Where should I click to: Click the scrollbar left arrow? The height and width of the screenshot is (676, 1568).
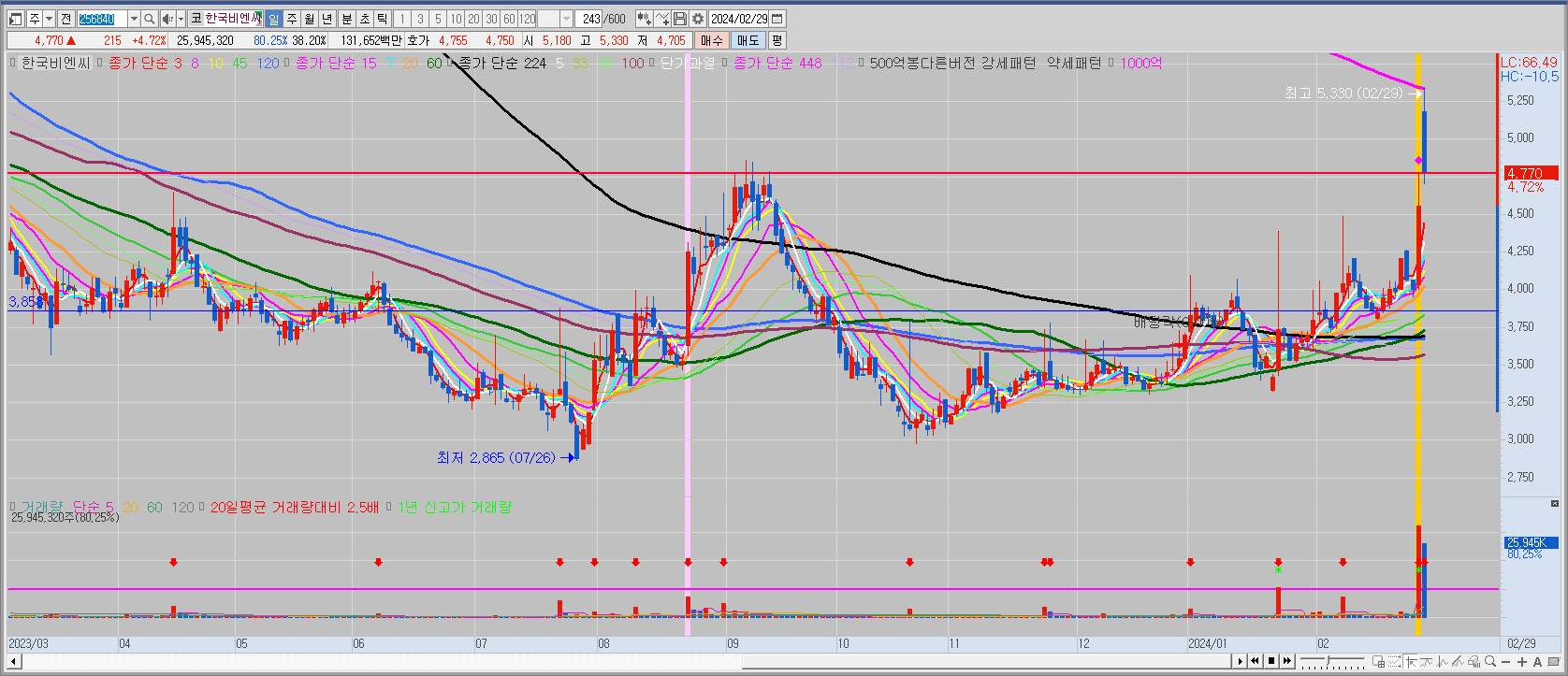(x=14, y=661)
